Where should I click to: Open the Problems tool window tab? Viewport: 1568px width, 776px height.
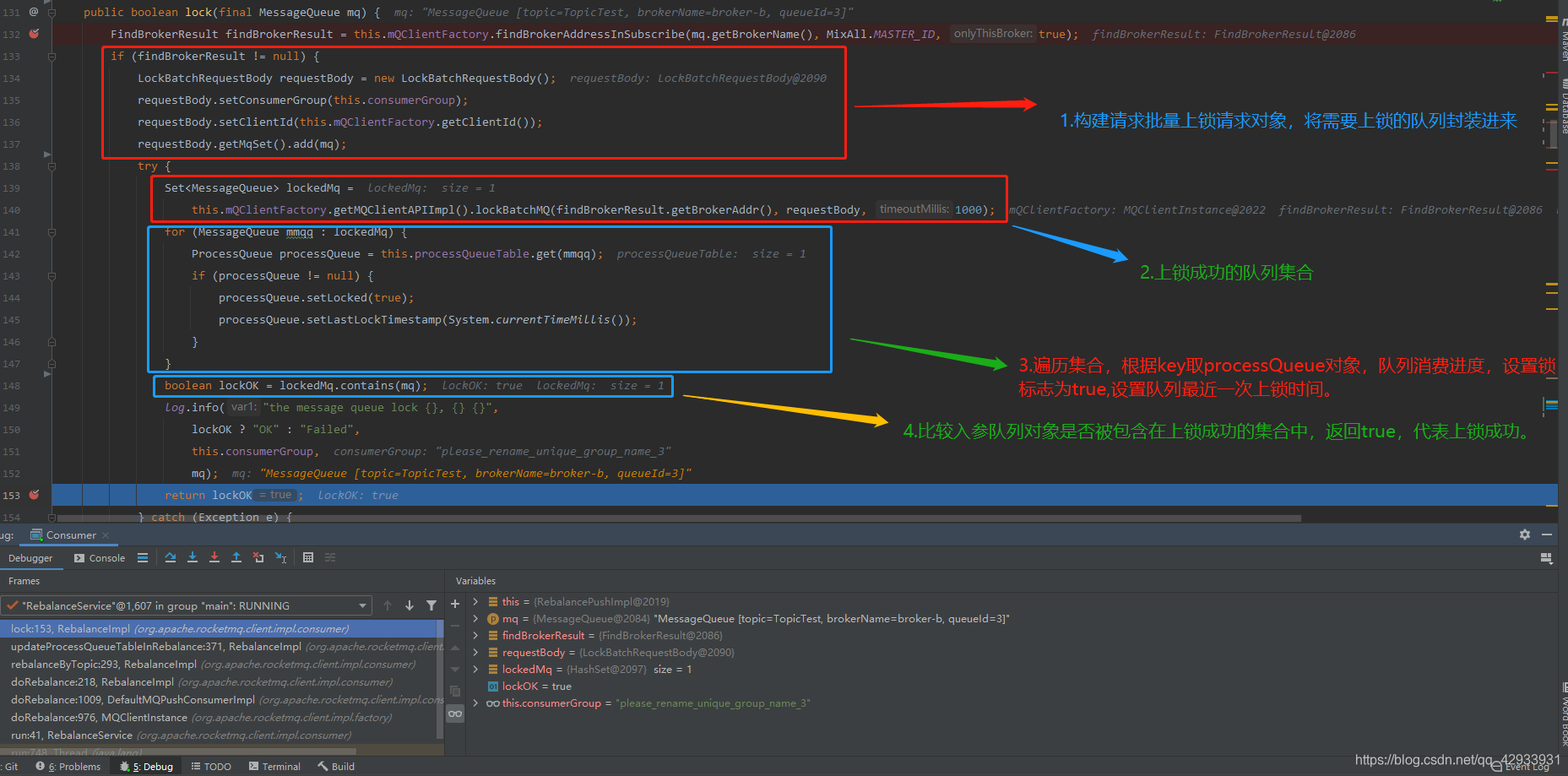68,767
